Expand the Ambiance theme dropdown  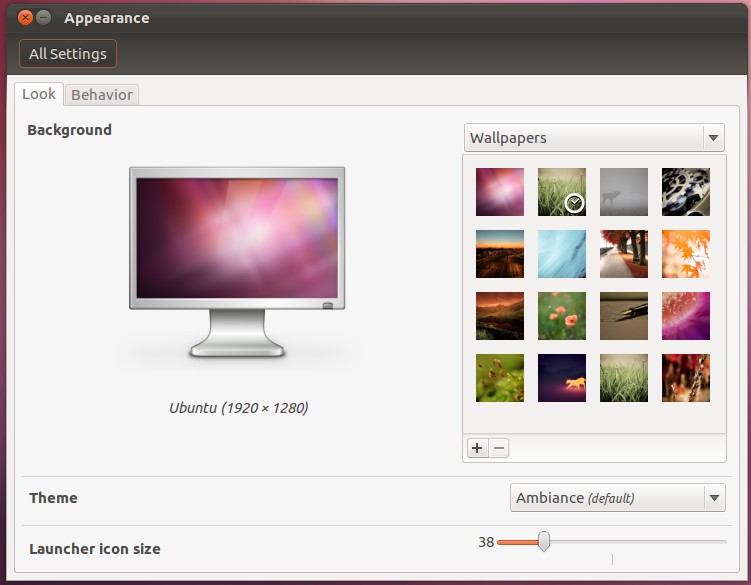pos(617,497)
